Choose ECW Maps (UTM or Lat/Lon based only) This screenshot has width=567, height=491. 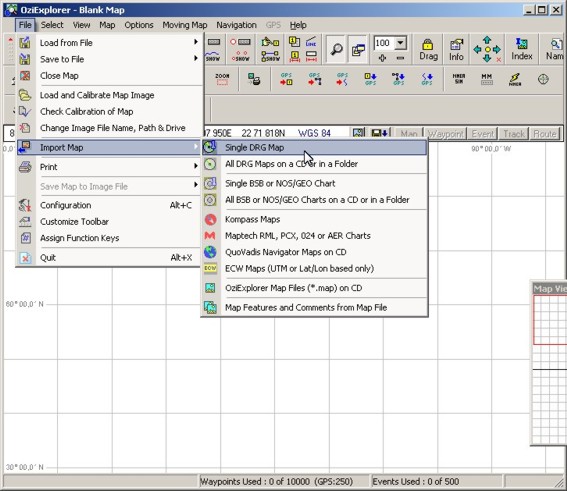314,269
